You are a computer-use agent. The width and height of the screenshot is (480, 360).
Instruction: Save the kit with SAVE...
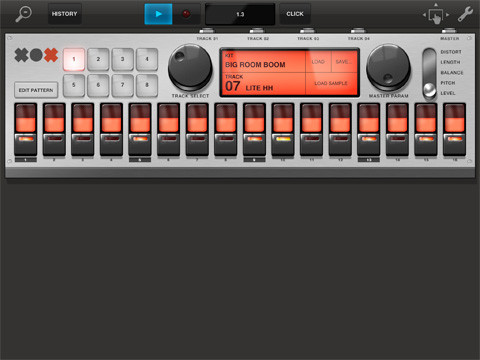point(343,62)
